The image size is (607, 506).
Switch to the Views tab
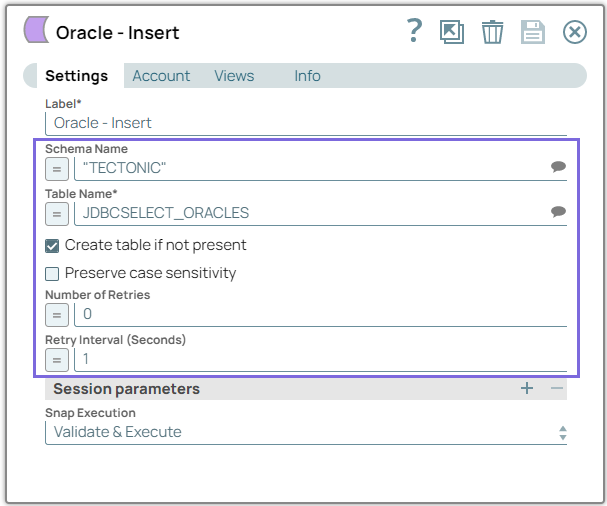tap(234, 76)
